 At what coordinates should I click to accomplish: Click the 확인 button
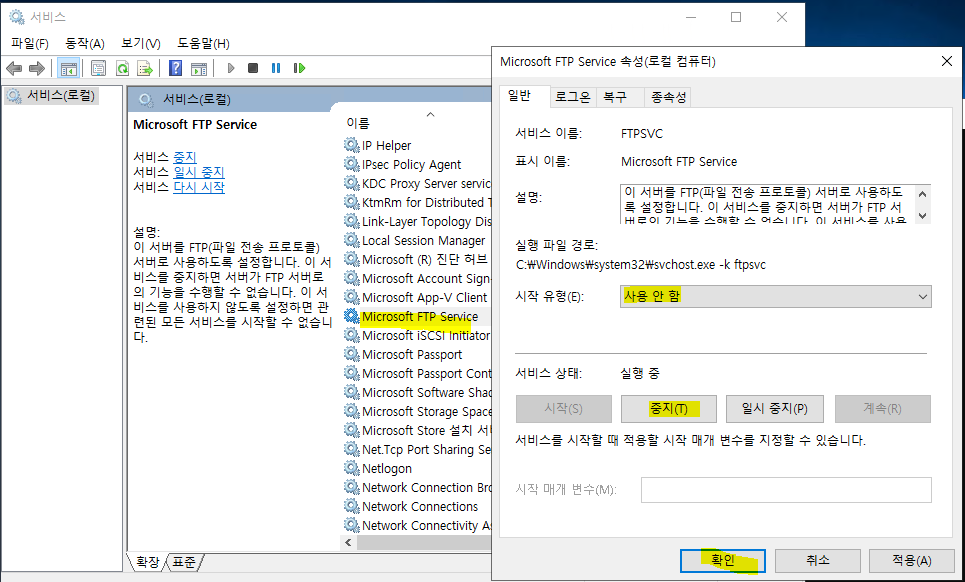click(723, 560)
